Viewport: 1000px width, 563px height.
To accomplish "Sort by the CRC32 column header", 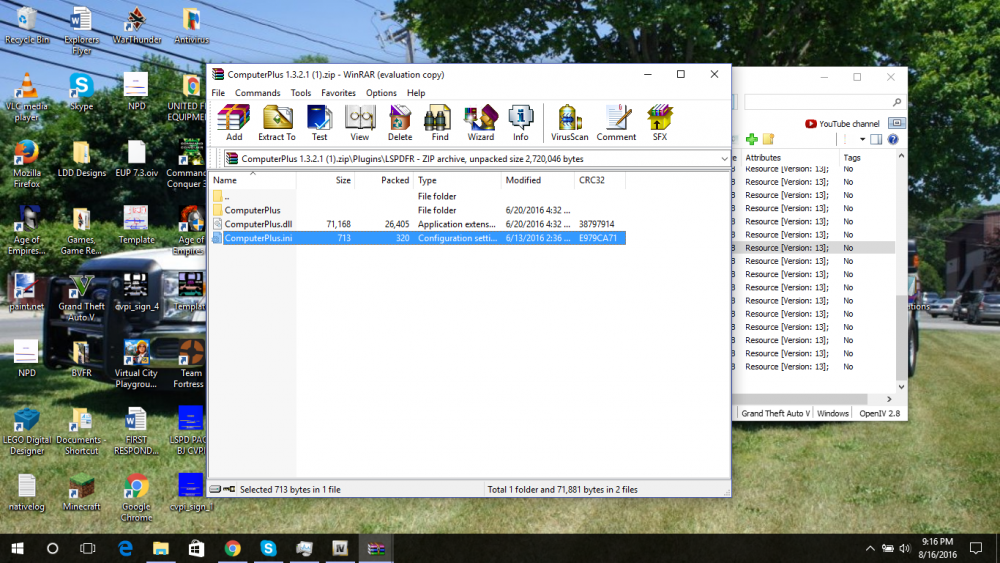I will pyautogui.click(x=599, y=180).
